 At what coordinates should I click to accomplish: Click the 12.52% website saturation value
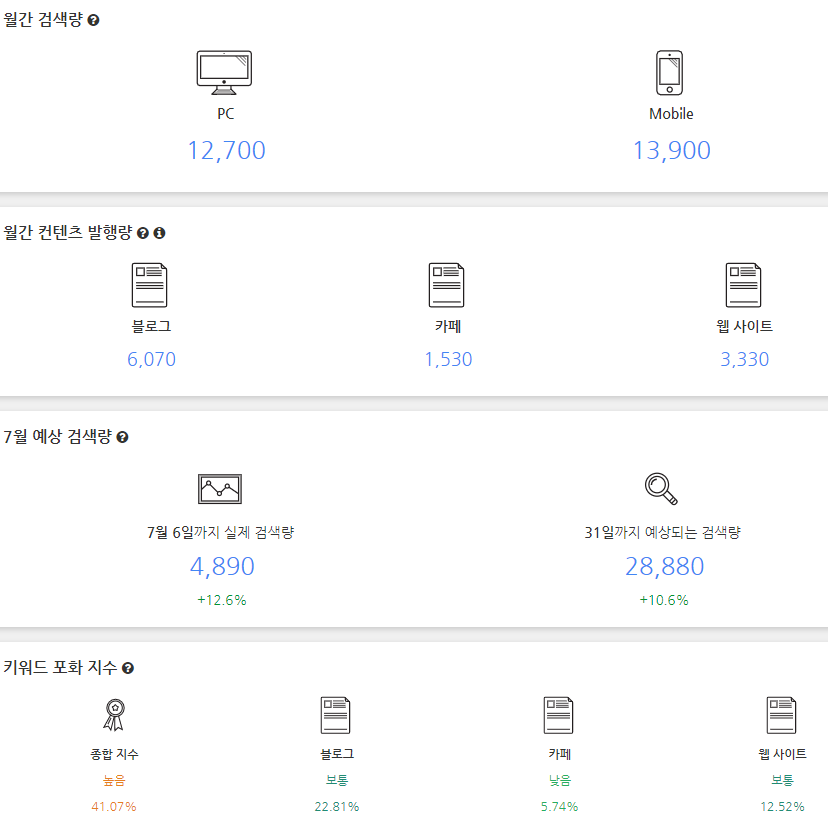pyautogui.click(x=783, y=807)
